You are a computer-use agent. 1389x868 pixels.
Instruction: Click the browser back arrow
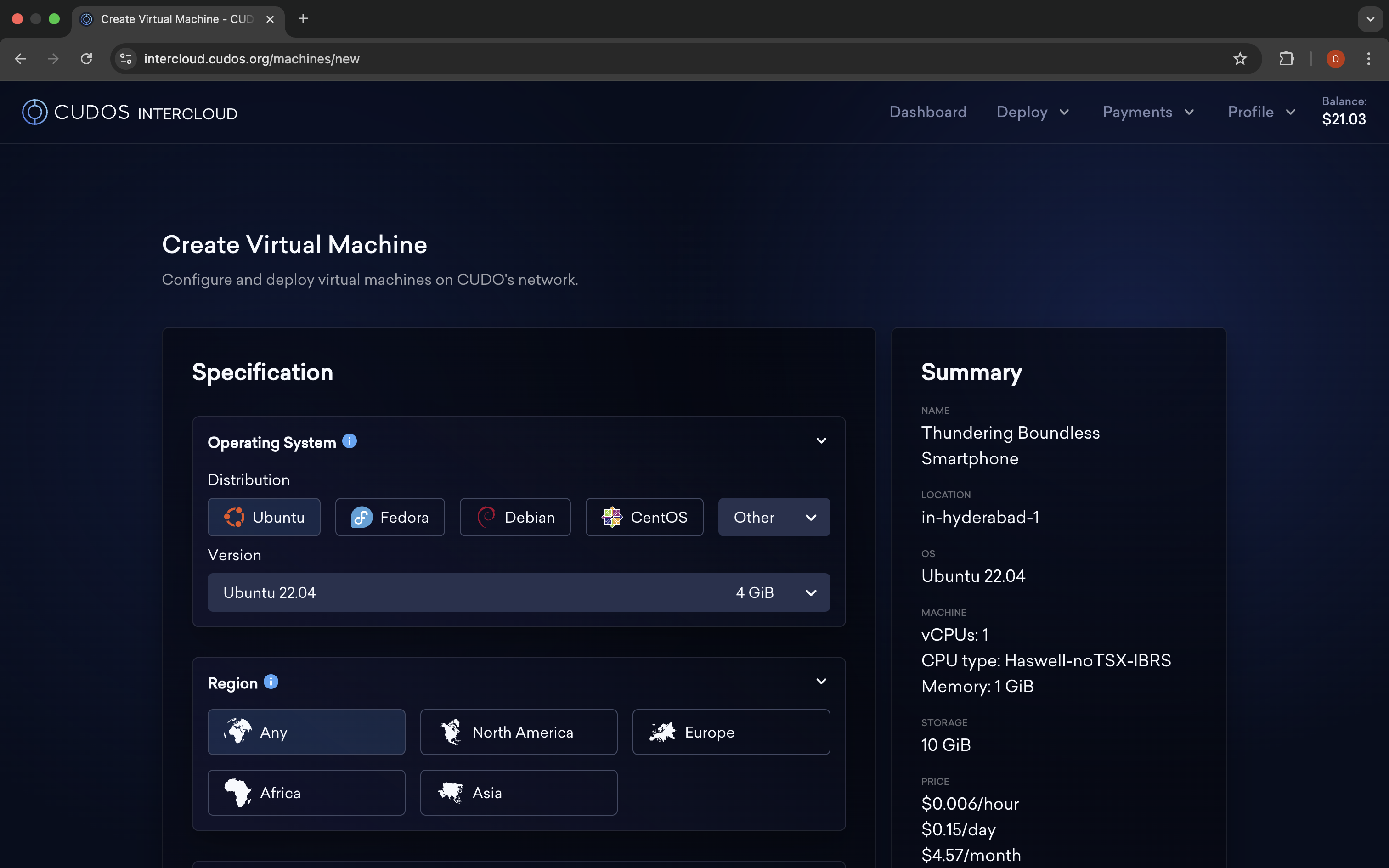tap(20, 59)
